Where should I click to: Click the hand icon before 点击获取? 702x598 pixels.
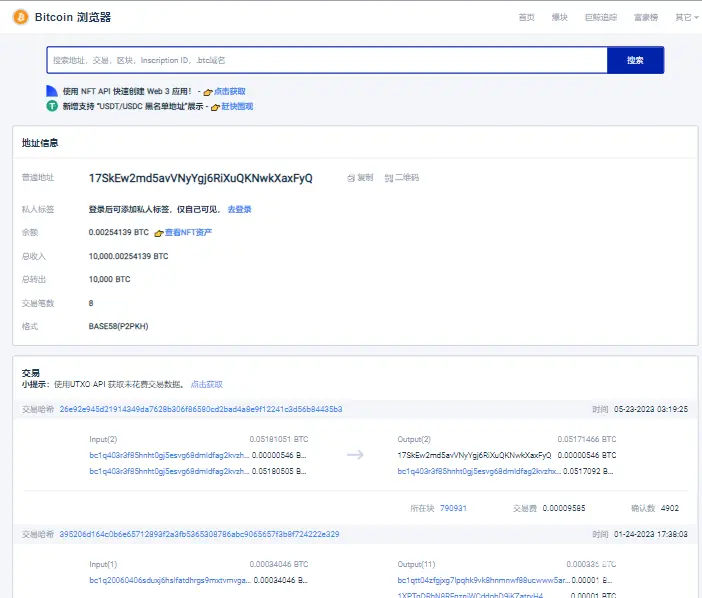[208, 92]
